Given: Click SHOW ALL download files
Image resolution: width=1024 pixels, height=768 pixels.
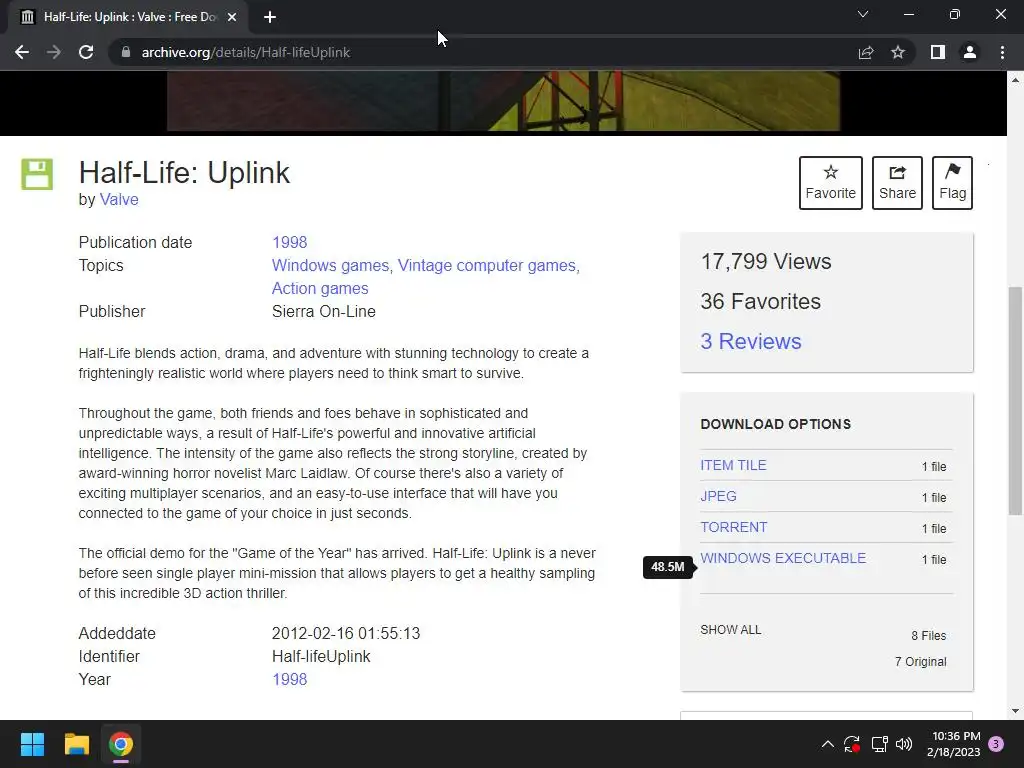Looking at the screenshot, I should click(730, 630).
